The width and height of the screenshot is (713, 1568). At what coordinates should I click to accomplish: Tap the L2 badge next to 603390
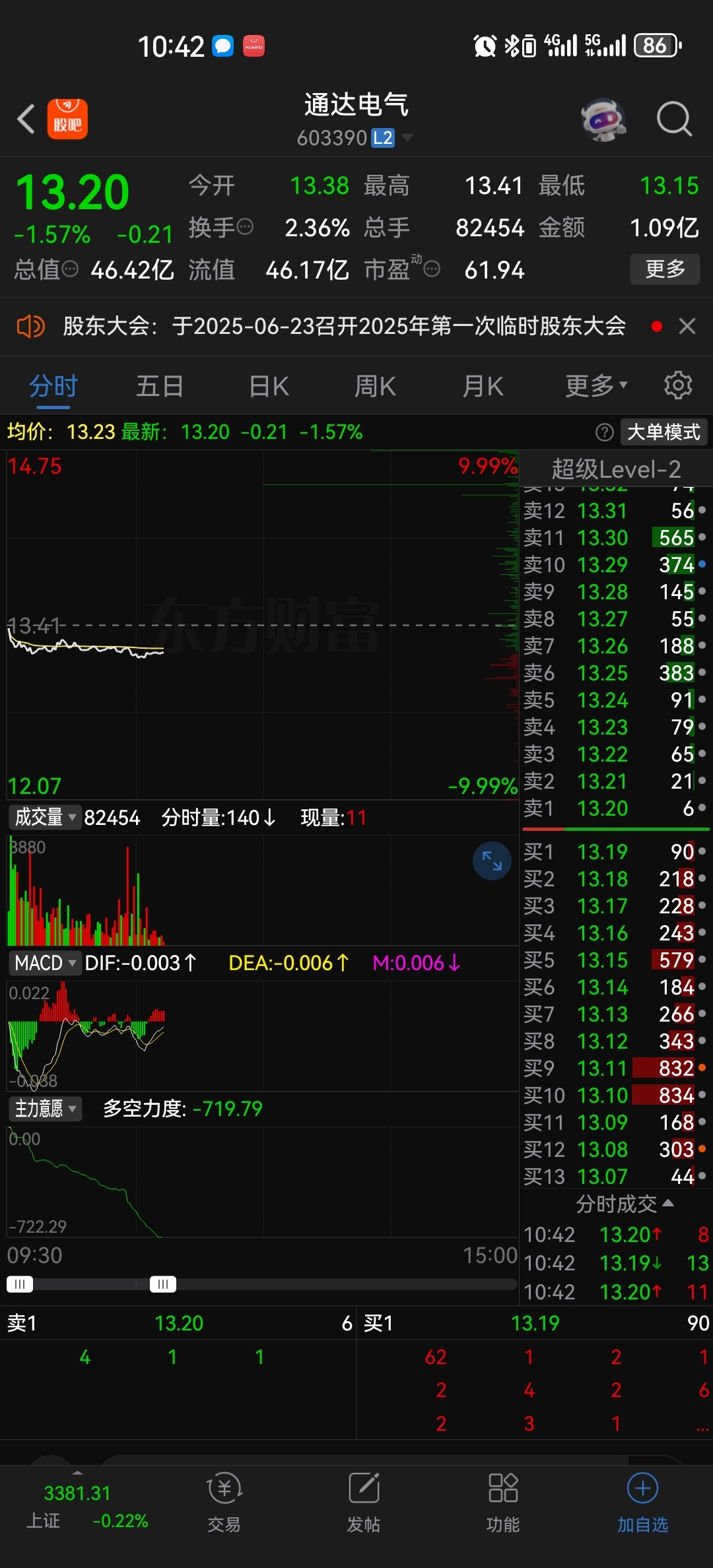(x=383, y=138)
